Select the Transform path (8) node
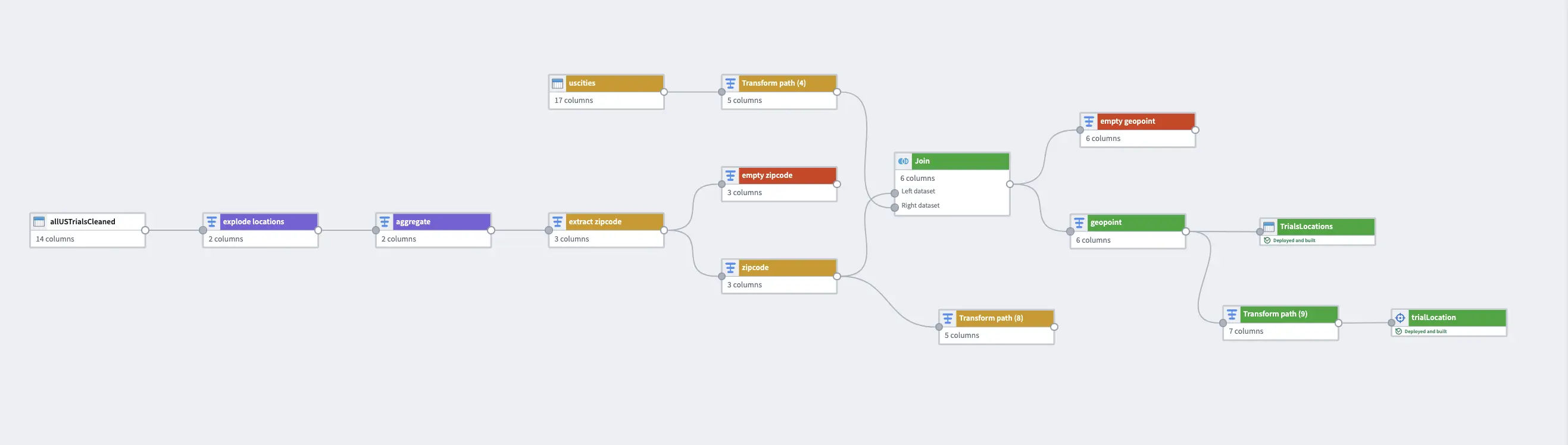 pyautogui.click(x=997, y=327)
